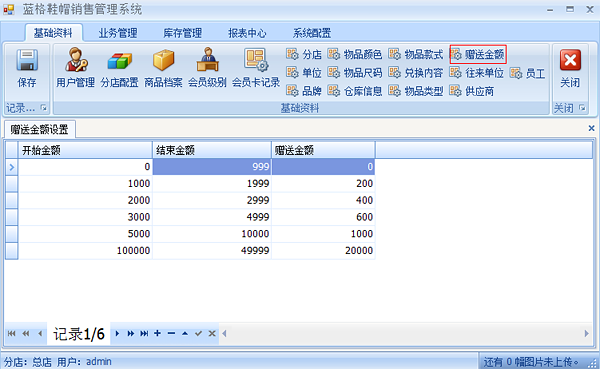Delete current record with minus

(171, 333)
